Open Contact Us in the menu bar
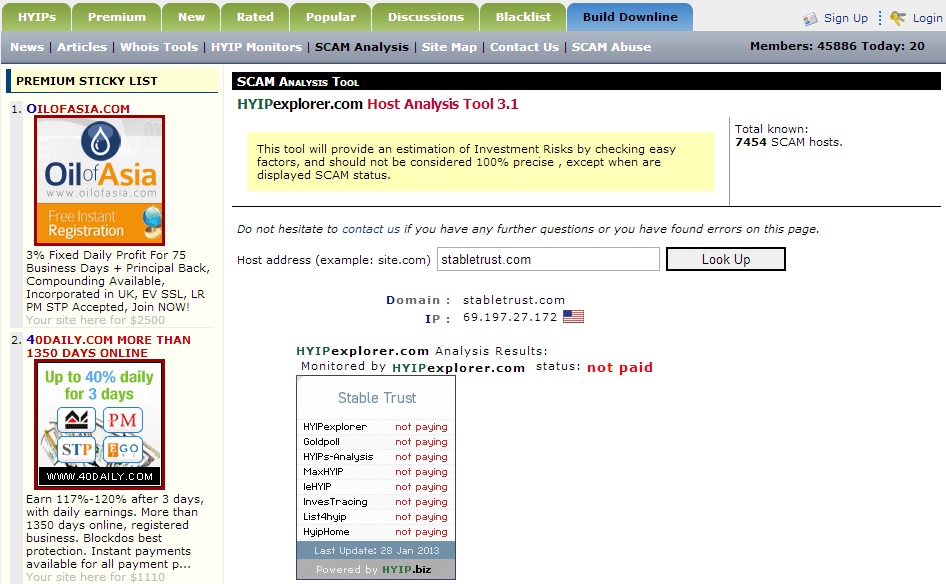Screen dimensions: 946x584 524,47
